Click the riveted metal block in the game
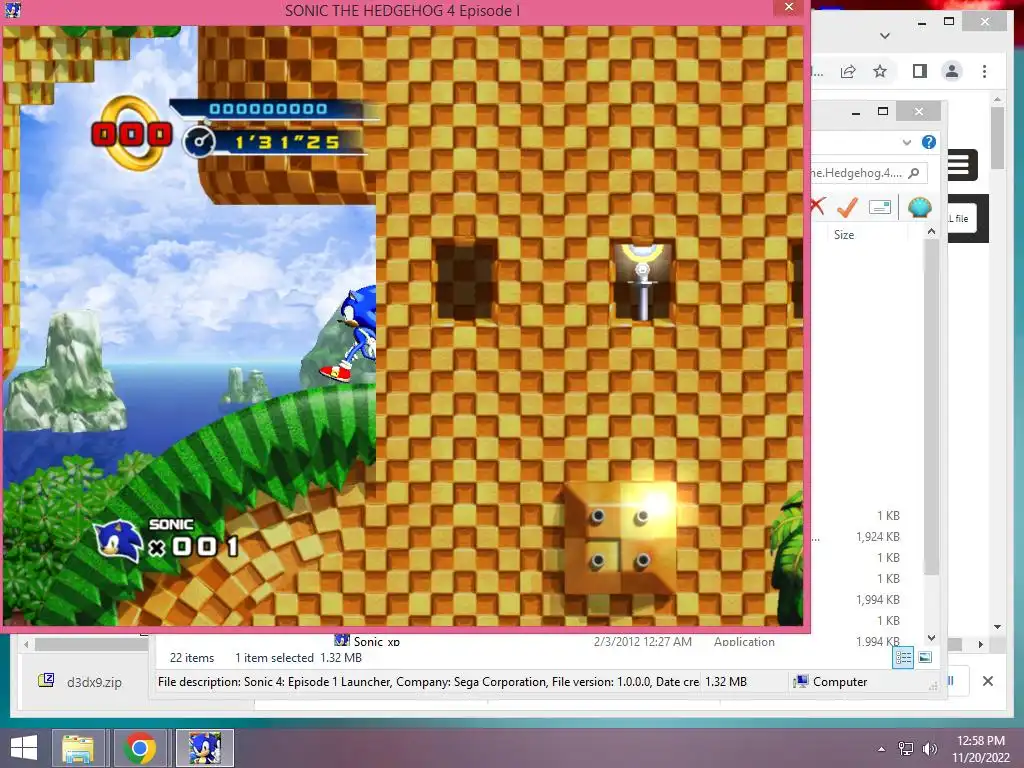1024x768 pixels. pyautogui.click(x=620, y=539)
